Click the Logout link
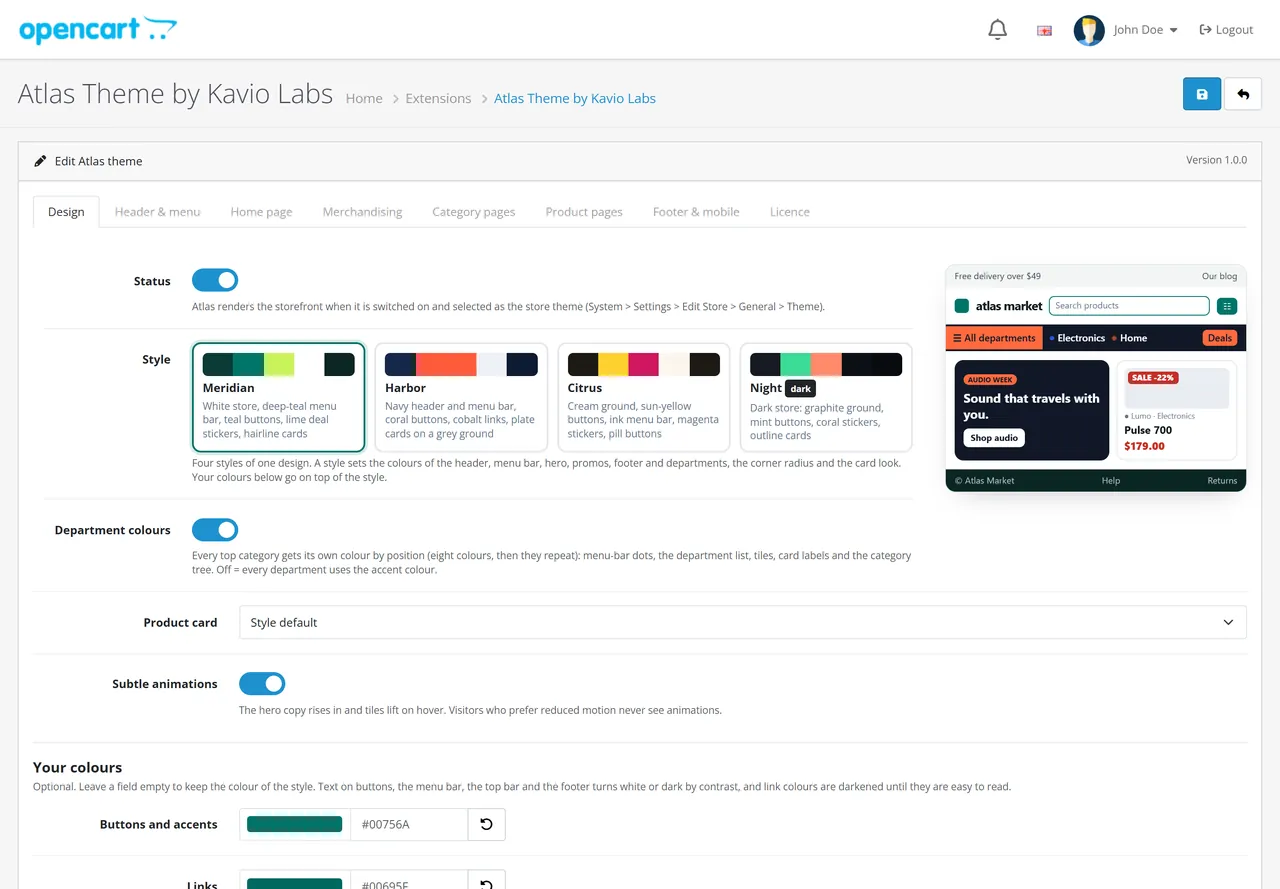This screenshot has width=1280, height=889. click(x=1226, y=30)
